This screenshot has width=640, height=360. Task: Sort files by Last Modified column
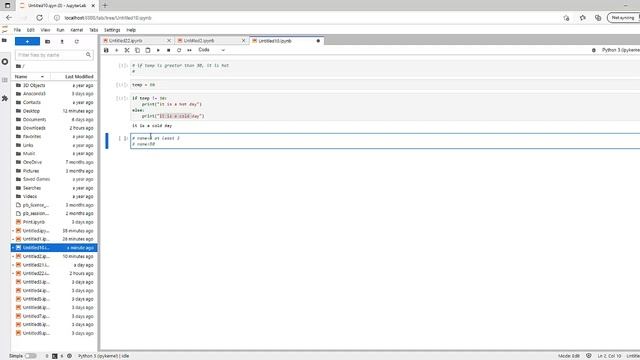tap(74, 77)
